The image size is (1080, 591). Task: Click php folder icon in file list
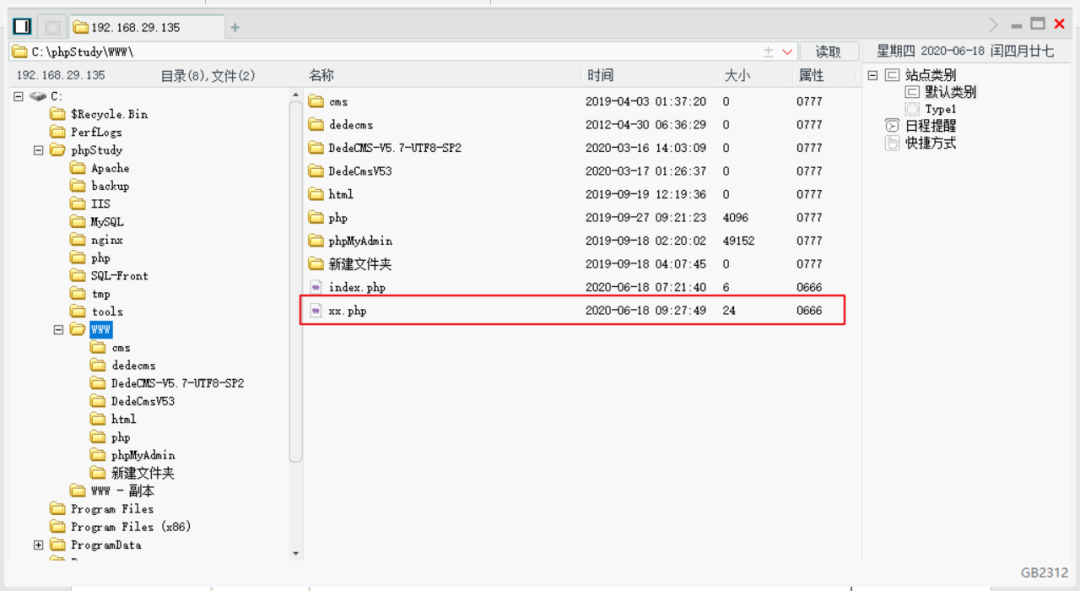316,218
